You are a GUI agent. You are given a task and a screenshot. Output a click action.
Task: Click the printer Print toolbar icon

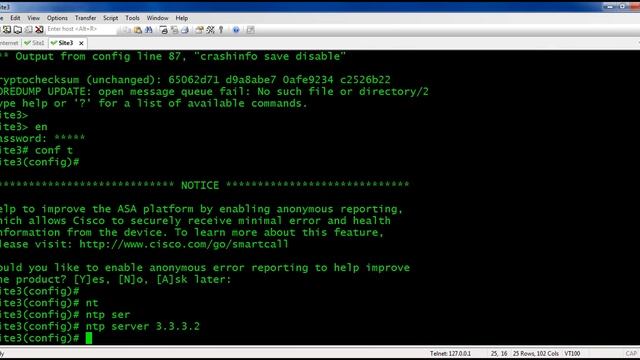coord(185,29)
